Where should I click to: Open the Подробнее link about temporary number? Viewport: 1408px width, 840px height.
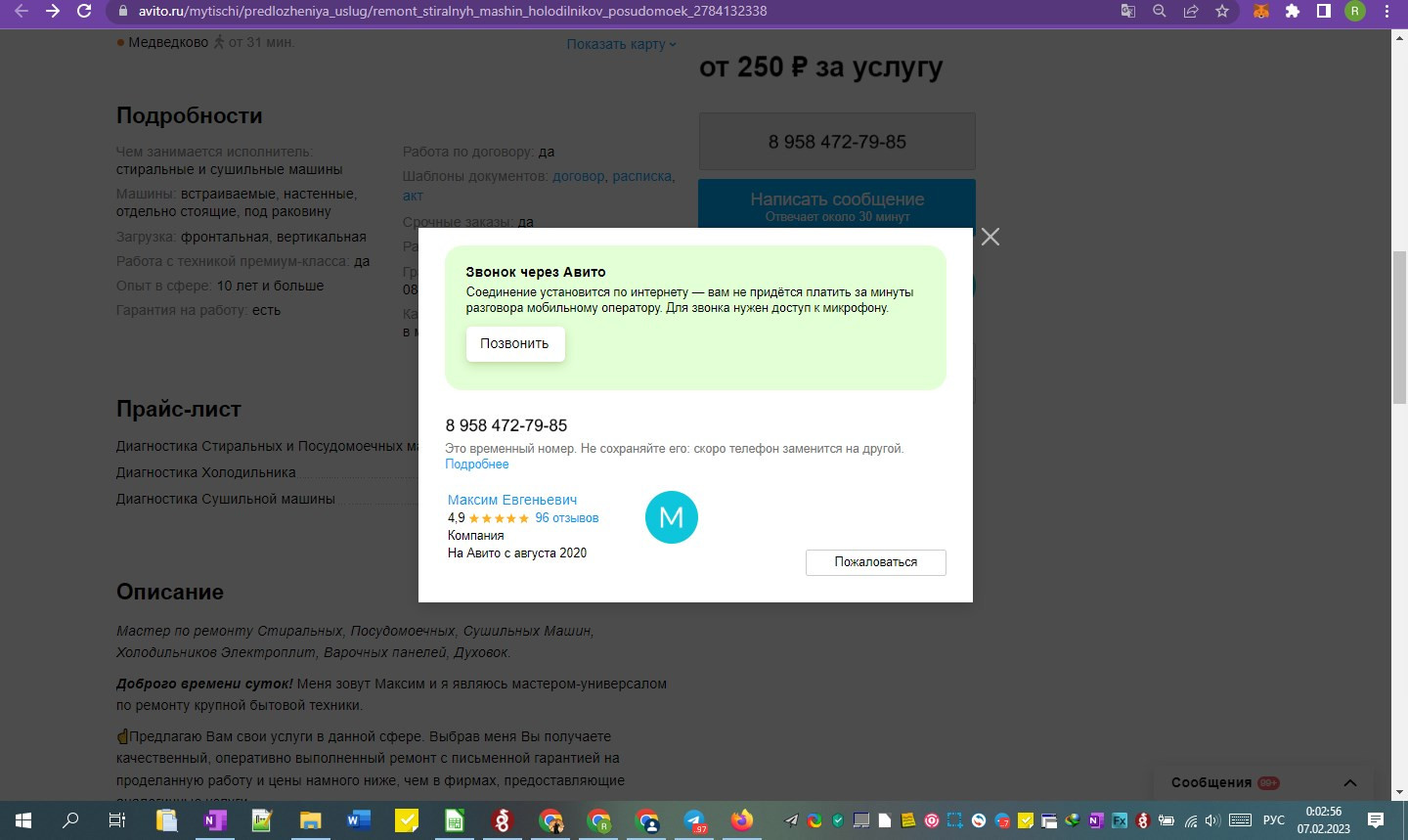click(x=477, y=464)
